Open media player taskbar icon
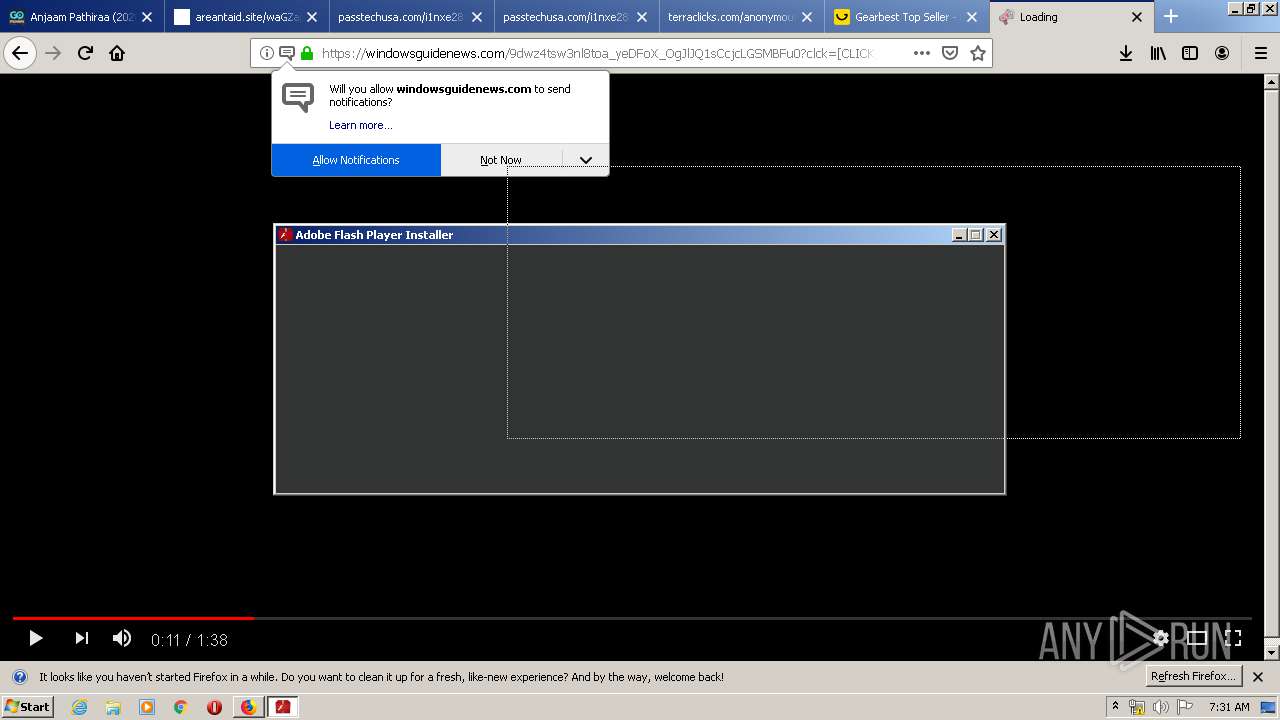The image size is (1280, 720). 147,707
